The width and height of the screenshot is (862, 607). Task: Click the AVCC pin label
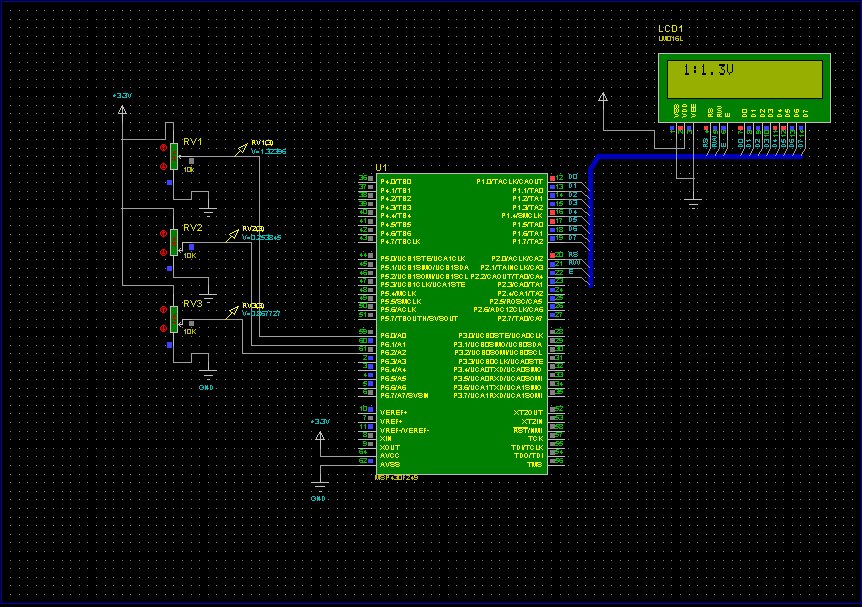pos(390,456)
